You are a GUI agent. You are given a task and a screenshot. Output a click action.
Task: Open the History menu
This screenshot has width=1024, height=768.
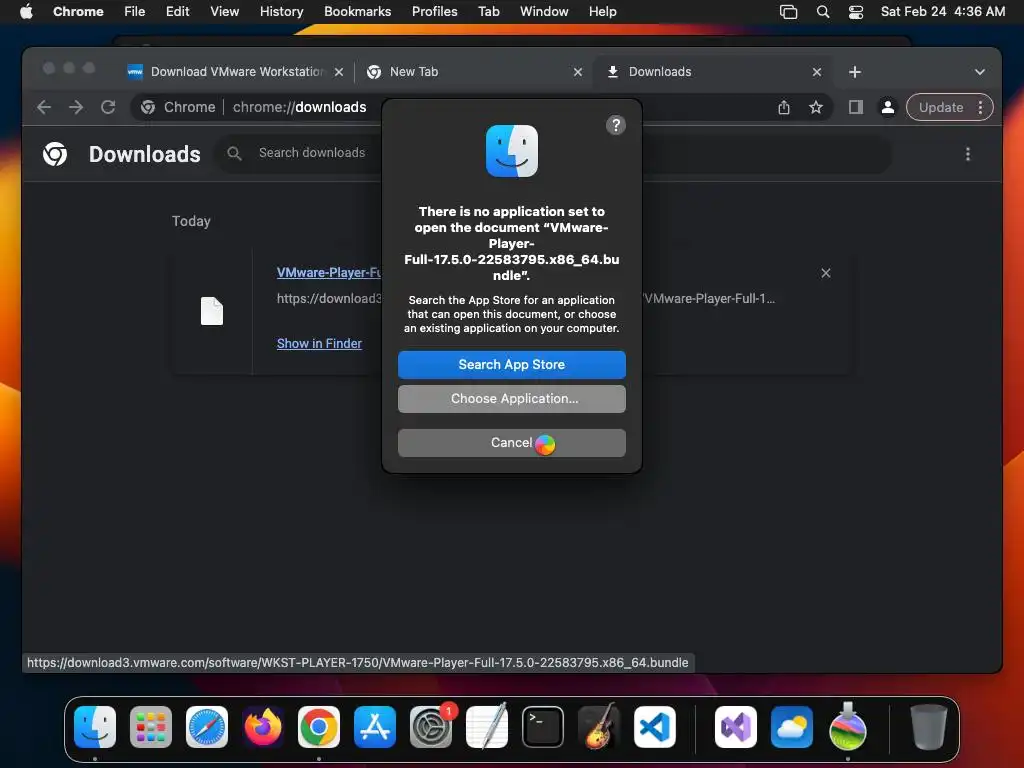coord(281,12)
